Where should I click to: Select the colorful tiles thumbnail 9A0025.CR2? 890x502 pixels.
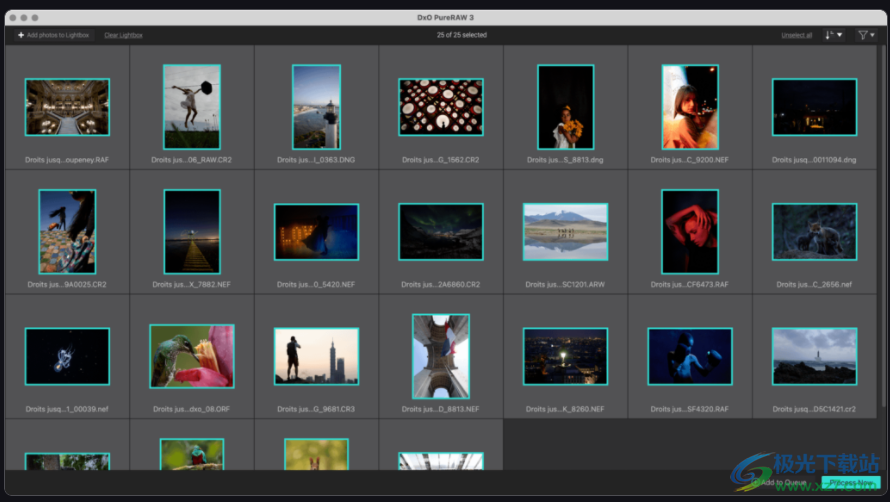click(x=67, y=232)
